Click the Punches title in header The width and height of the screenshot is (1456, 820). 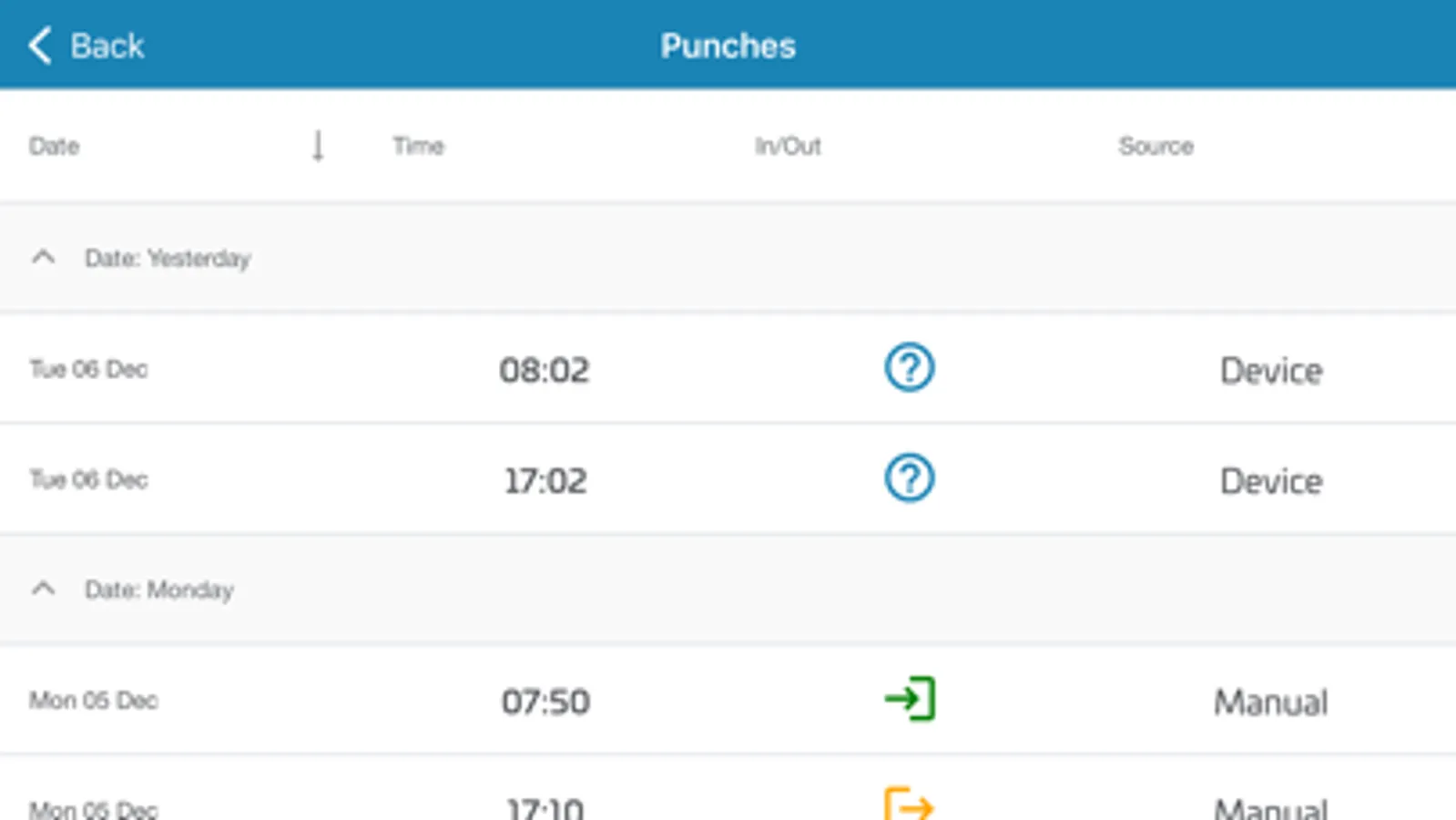point(728,46)
